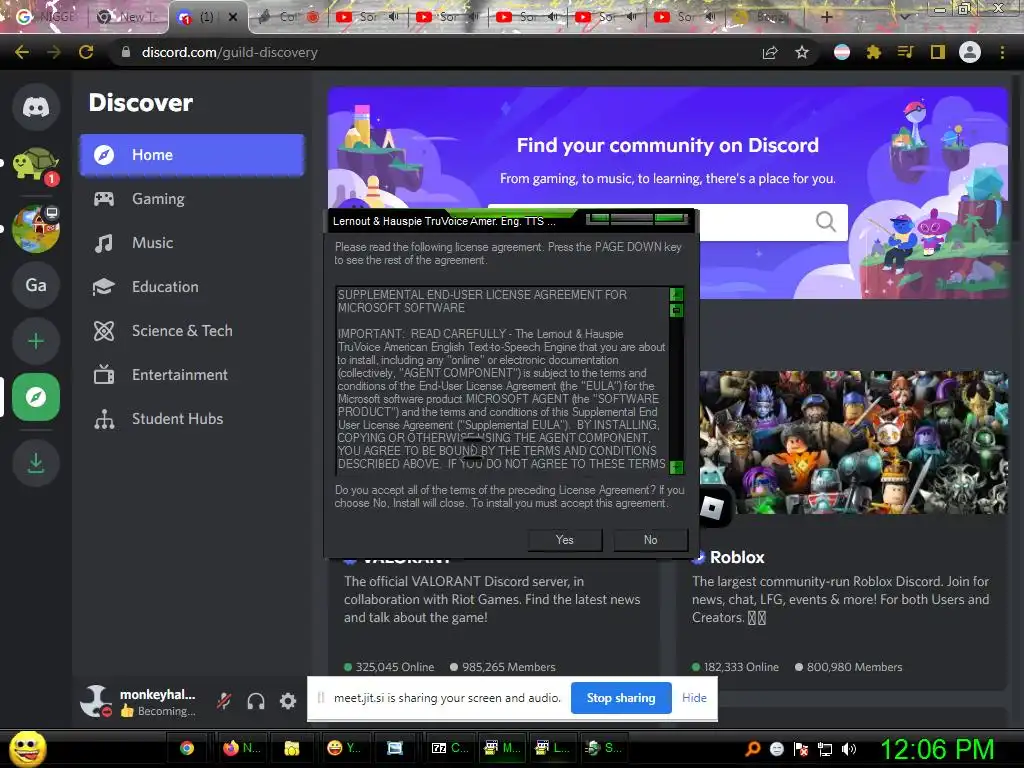Image resolution: width=1024 pixels, height=768 pixels.
Task: Reload the page with the refresh icon
Action: point(86,52)
